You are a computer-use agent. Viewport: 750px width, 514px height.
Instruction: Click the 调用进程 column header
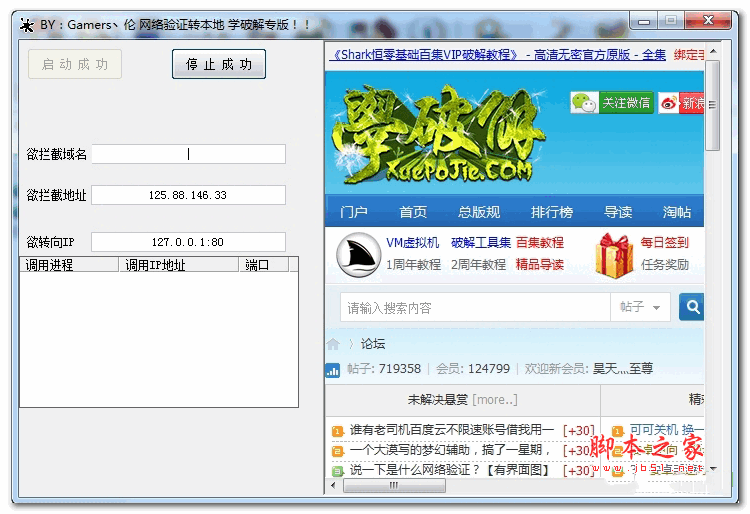point(69,265)
